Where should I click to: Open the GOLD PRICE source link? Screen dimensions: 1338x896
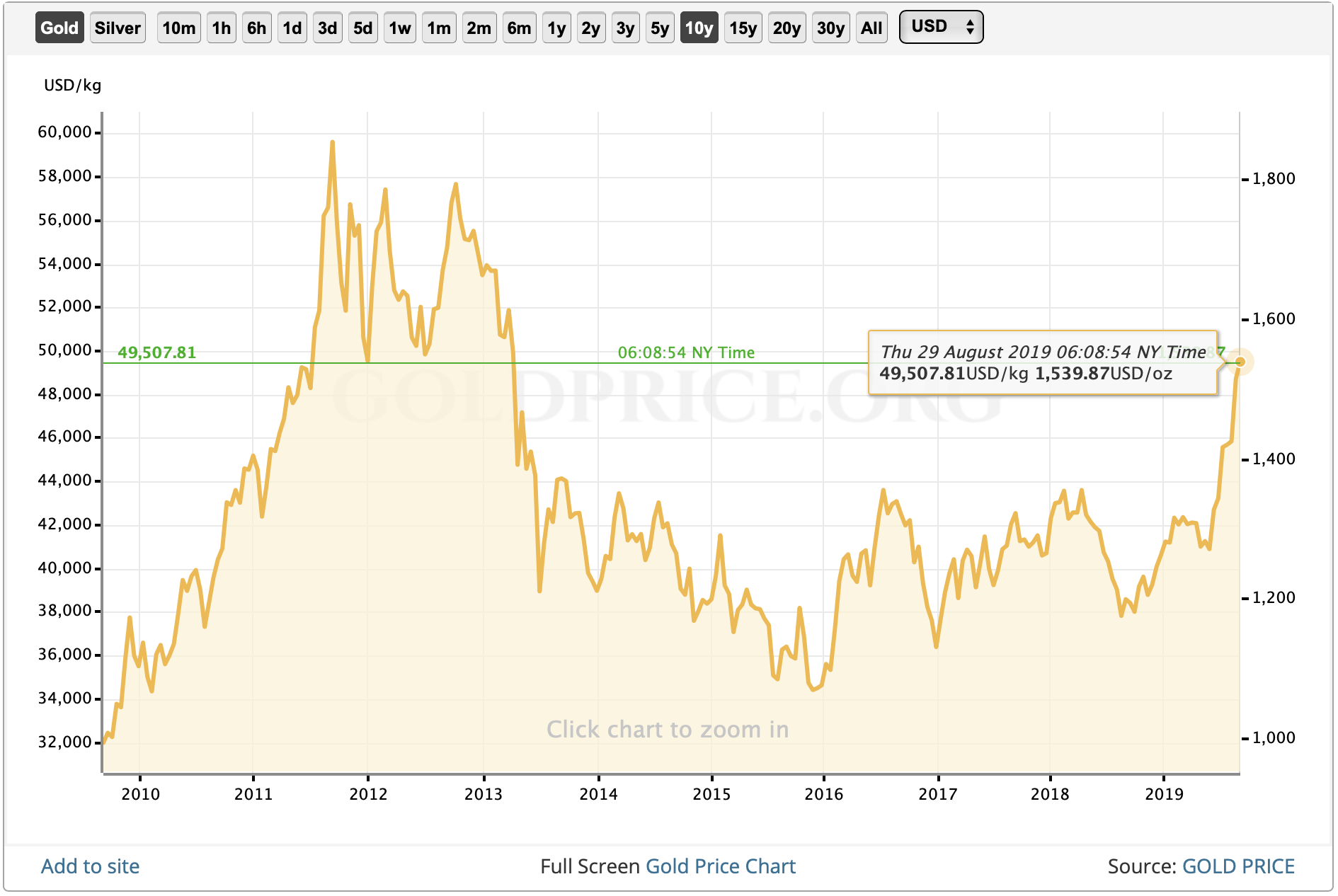[1238, 866]
